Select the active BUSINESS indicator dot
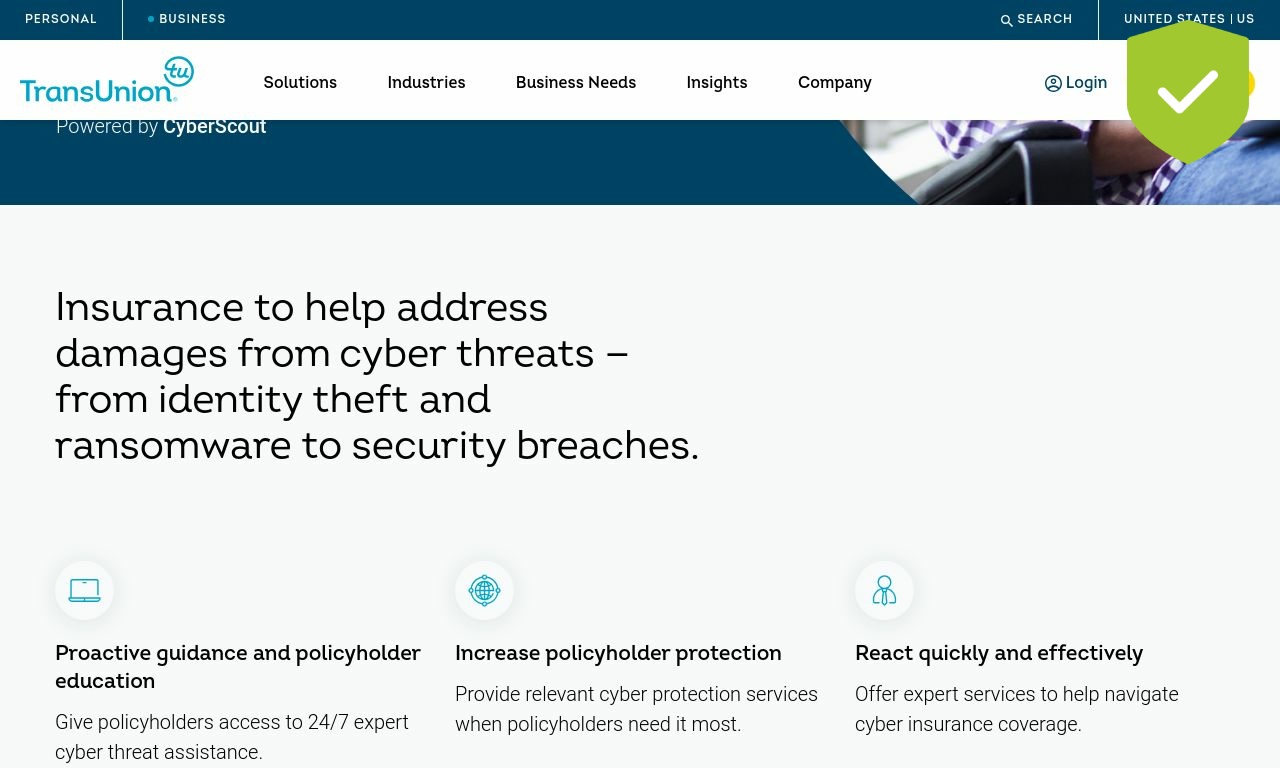1280x768 pixels. coord(151,18)
